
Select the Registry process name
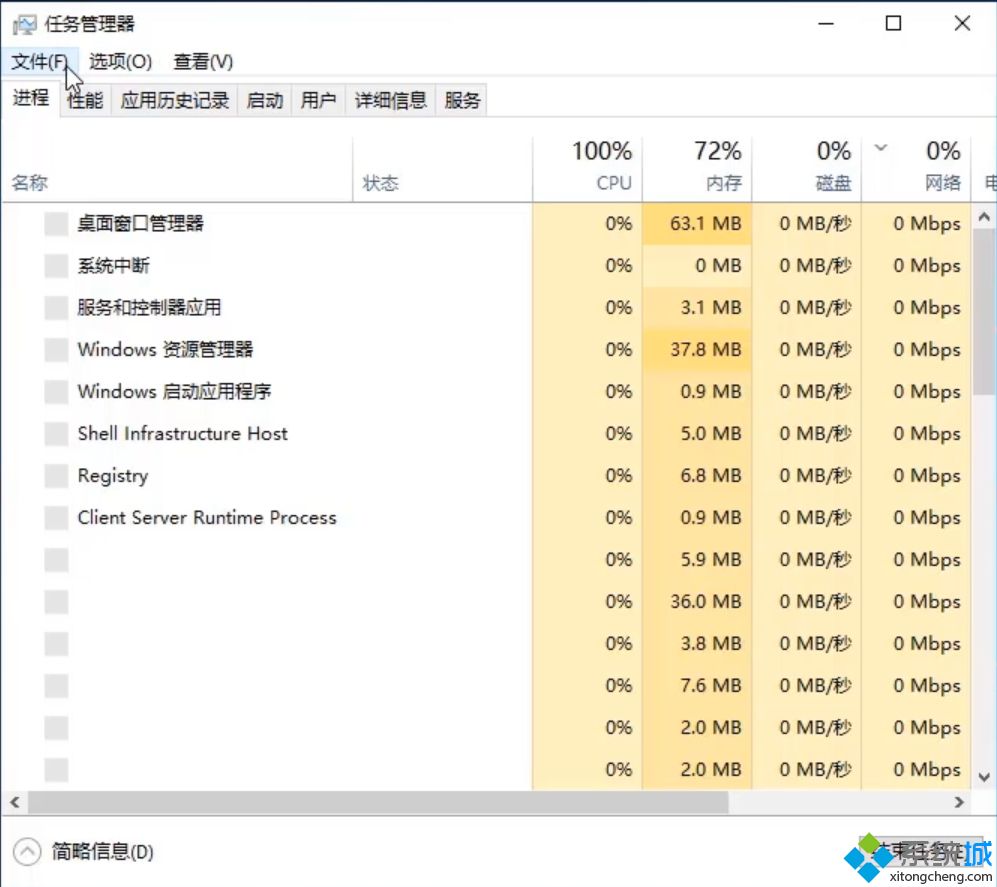click(x=113, y=476)
